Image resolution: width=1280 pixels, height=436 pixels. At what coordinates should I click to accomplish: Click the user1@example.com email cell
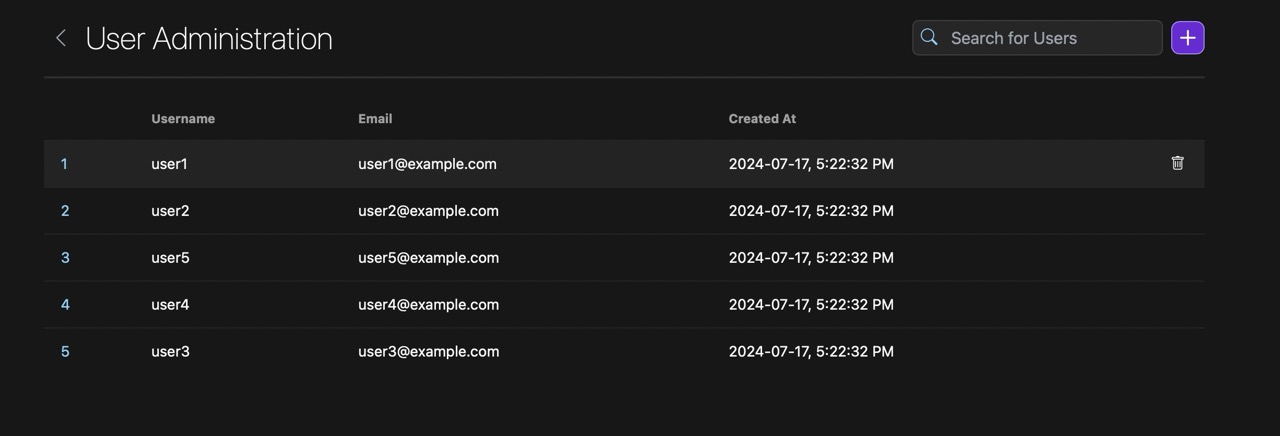click(x=427, y=164)
